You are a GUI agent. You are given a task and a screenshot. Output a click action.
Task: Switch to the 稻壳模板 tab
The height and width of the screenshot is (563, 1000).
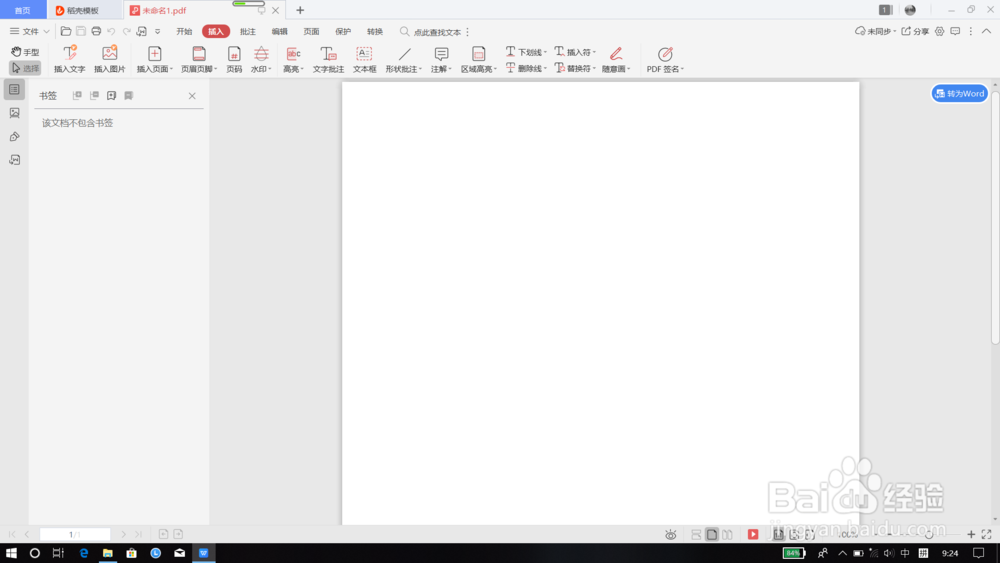tap(83, 10)
